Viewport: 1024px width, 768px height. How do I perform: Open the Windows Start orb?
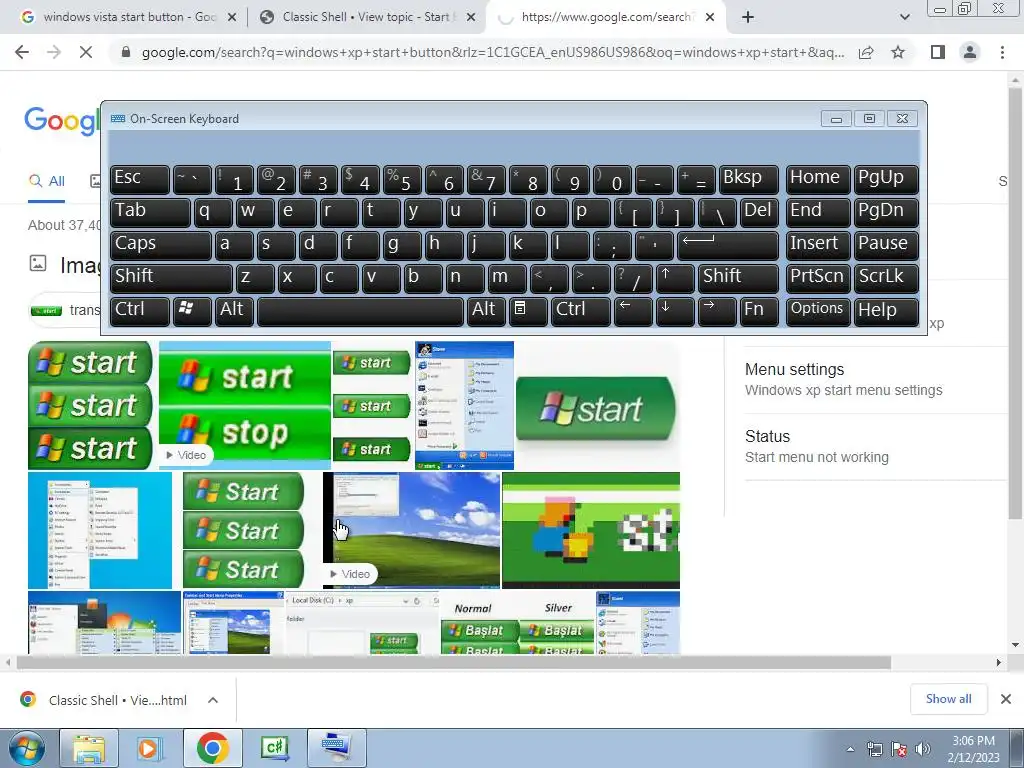26,748
